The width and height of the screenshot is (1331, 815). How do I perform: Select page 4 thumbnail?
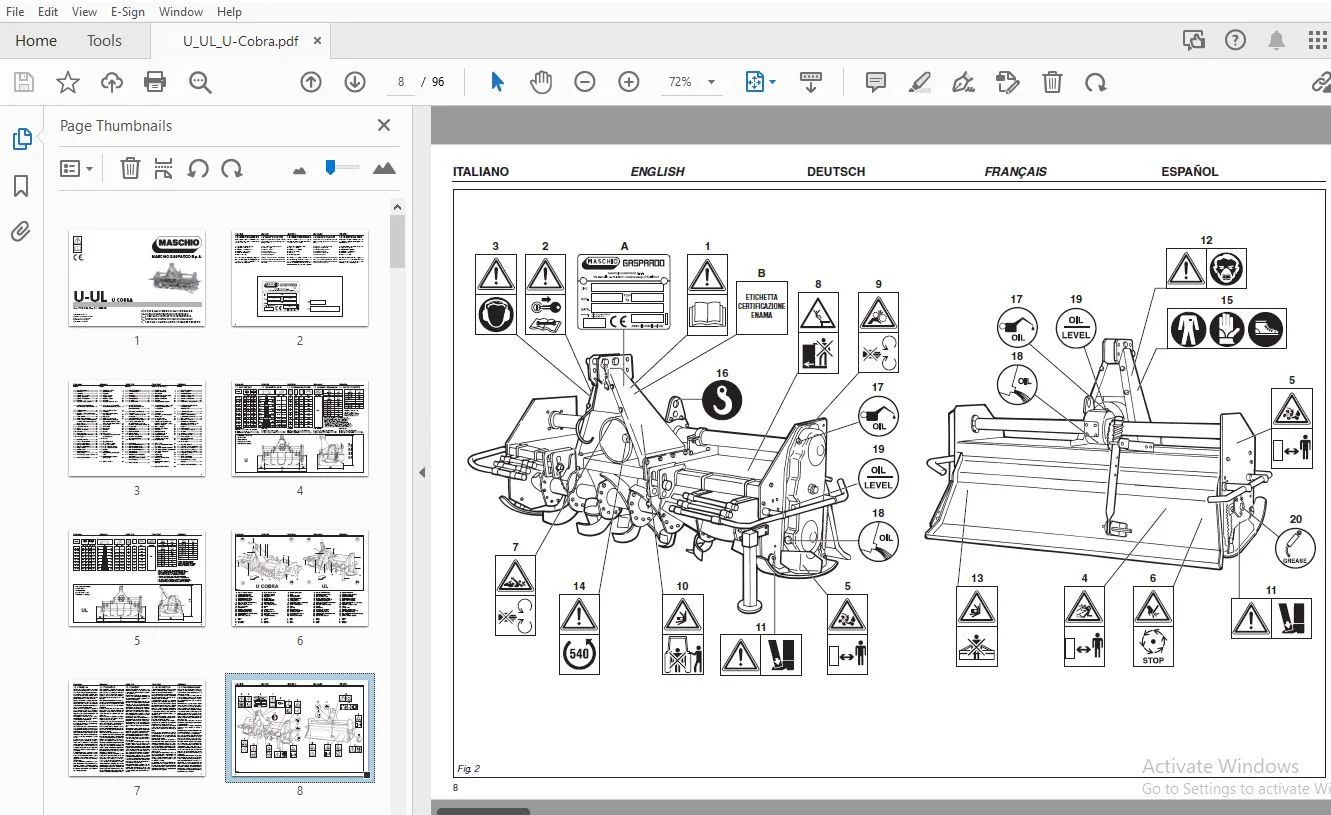[x=300, y=428]
